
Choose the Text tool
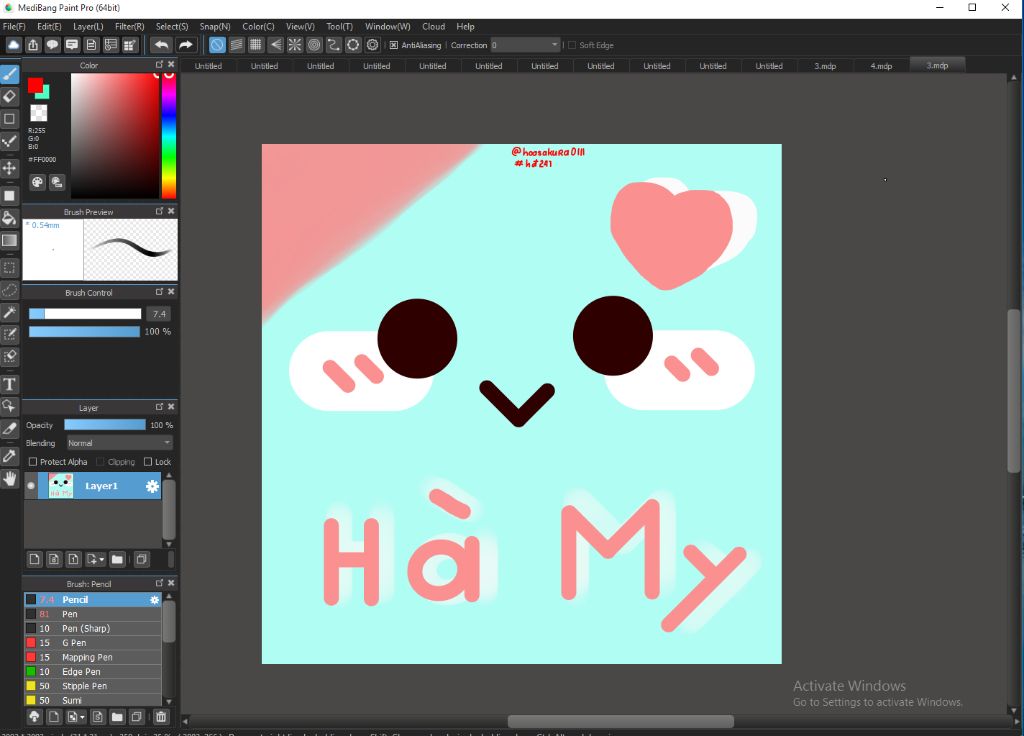coord(10,384)
